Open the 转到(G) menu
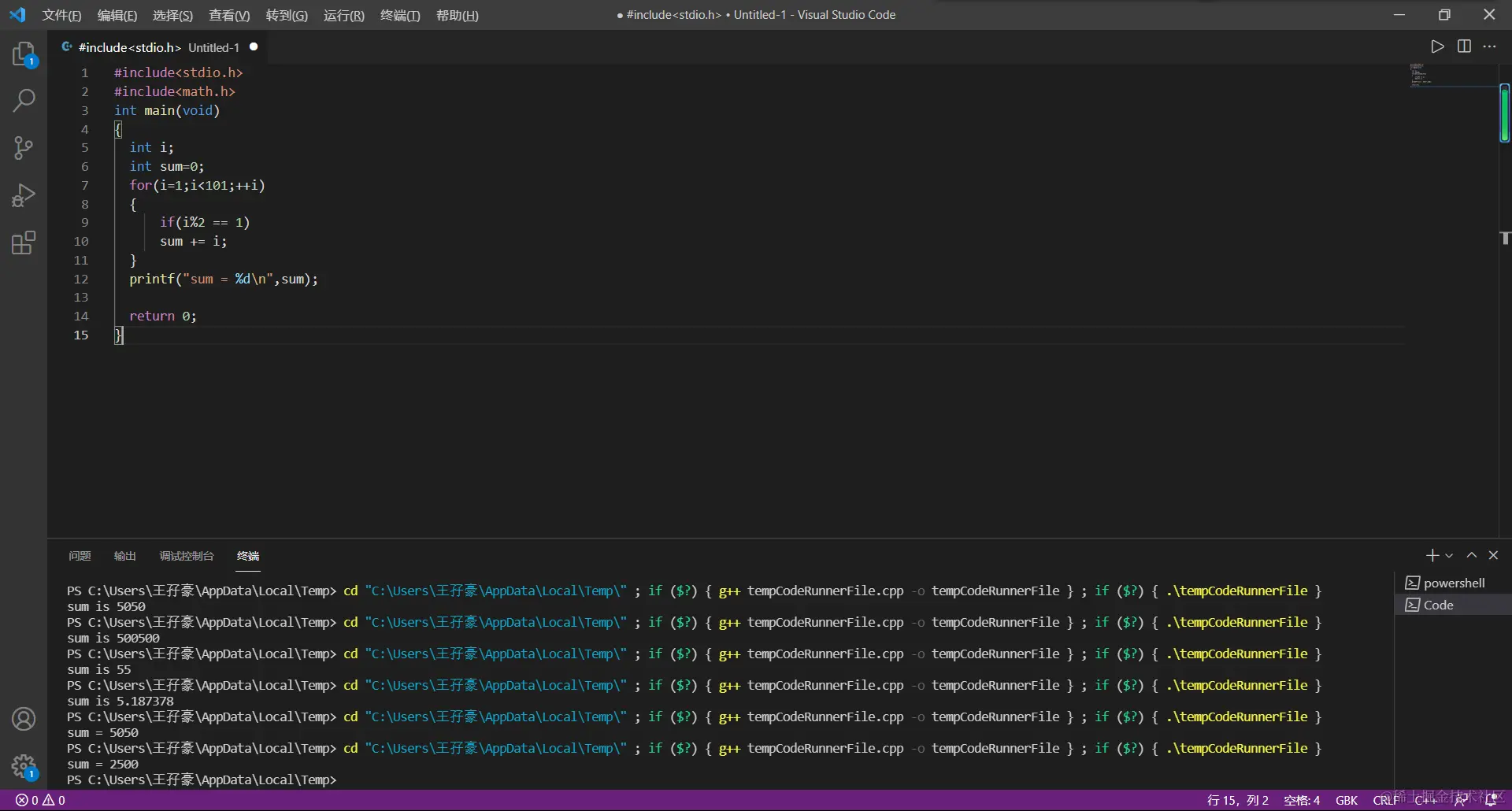Image resolution: width=1512 pixels, height=811 pixels. [287, 15]
